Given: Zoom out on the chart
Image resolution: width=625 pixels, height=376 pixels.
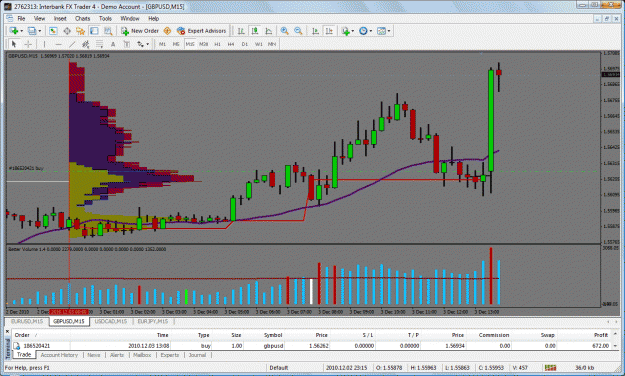Looking at the screenshot, I should 298,31.
